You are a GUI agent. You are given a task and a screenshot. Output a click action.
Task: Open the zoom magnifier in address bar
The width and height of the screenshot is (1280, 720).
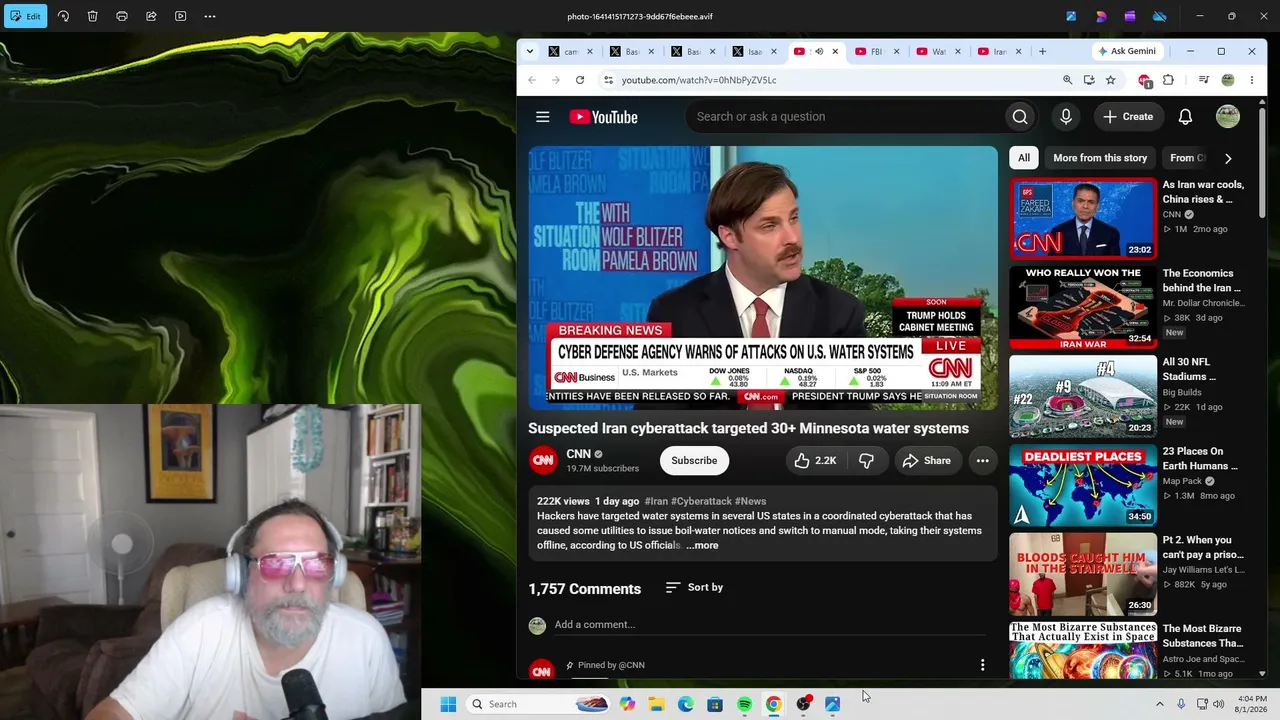tap(1067, 80)
